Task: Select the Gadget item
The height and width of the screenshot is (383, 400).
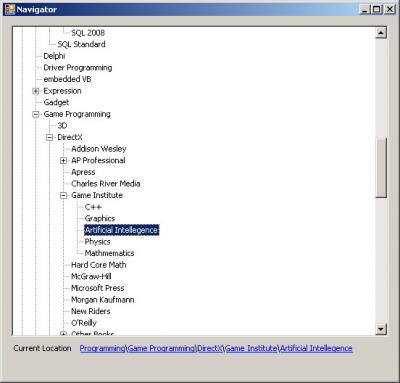Action: click(x=56, y=103)
